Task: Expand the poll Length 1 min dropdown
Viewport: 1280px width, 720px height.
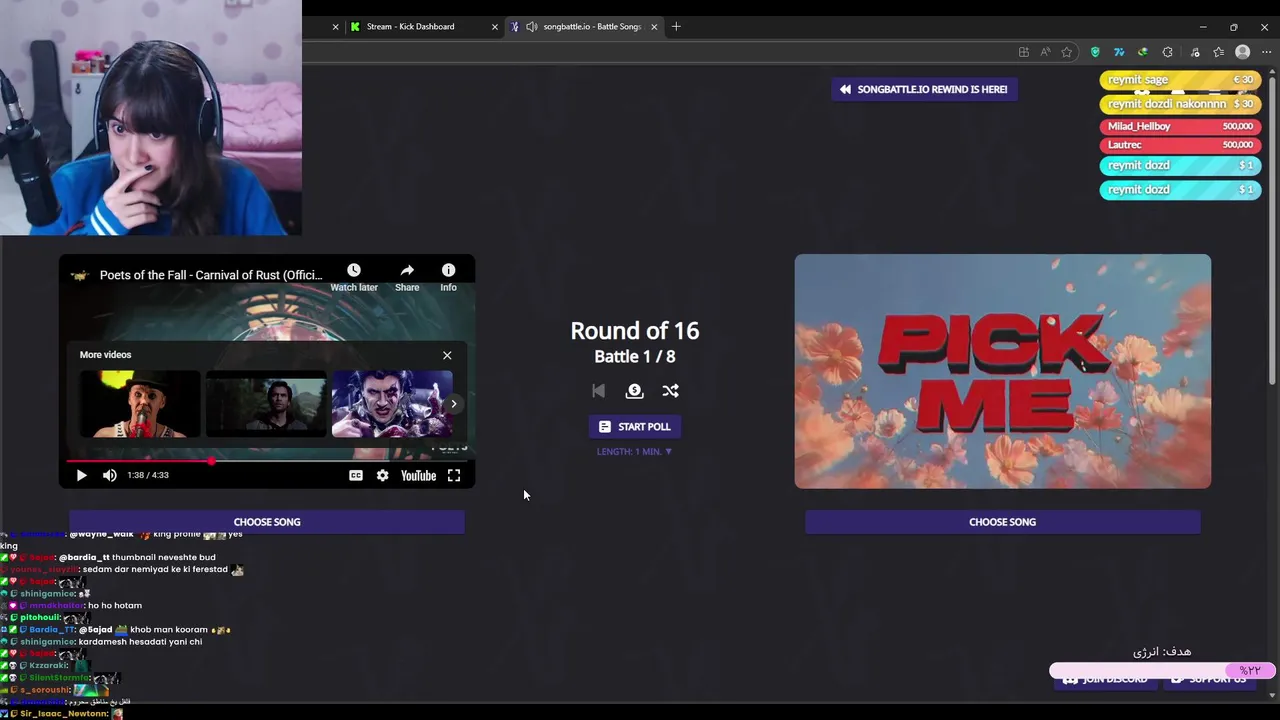Action: [x=634, y=452]
